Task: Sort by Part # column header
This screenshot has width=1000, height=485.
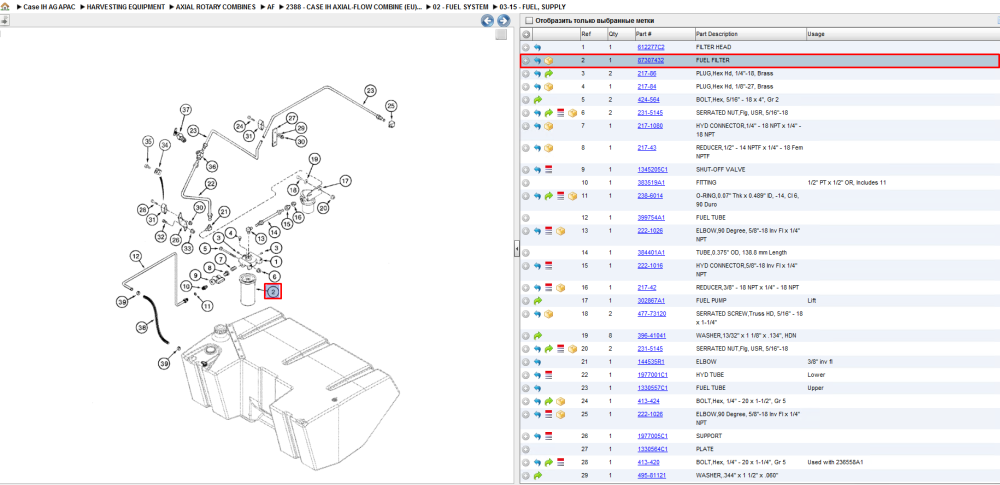Action: point(663,34)
